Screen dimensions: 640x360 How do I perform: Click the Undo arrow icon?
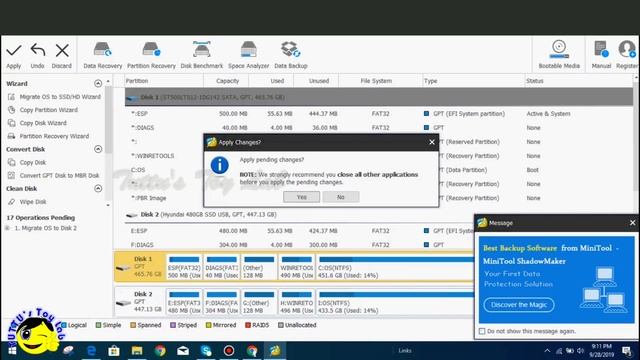pos(38,50)
